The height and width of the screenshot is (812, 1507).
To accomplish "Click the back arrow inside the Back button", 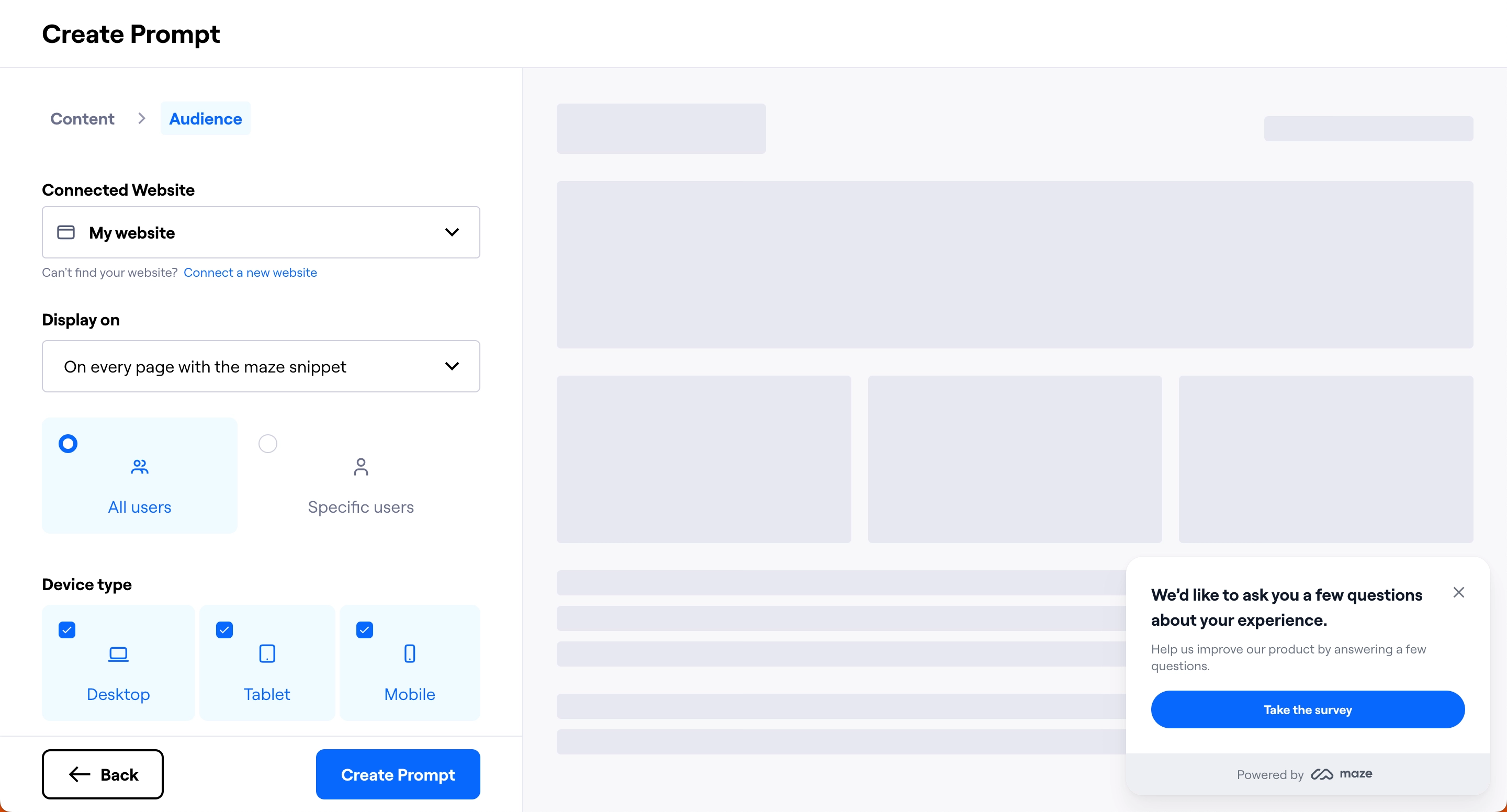I will [79, 774].
